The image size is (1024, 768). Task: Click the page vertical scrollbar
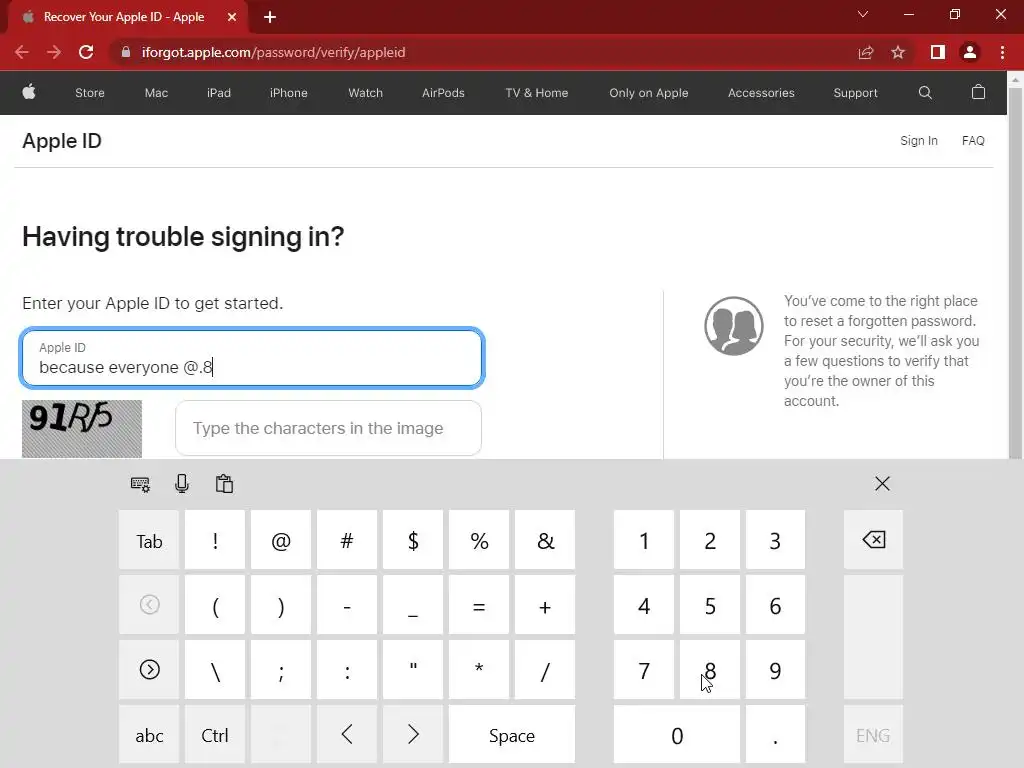(x=1015, y=274)
